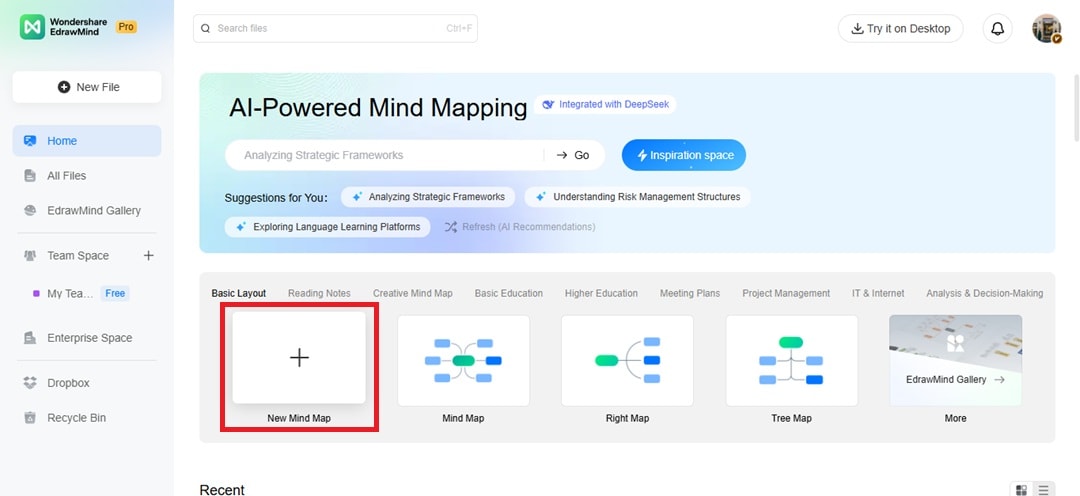Switch Recent files to grid view

coord(1021,490)
